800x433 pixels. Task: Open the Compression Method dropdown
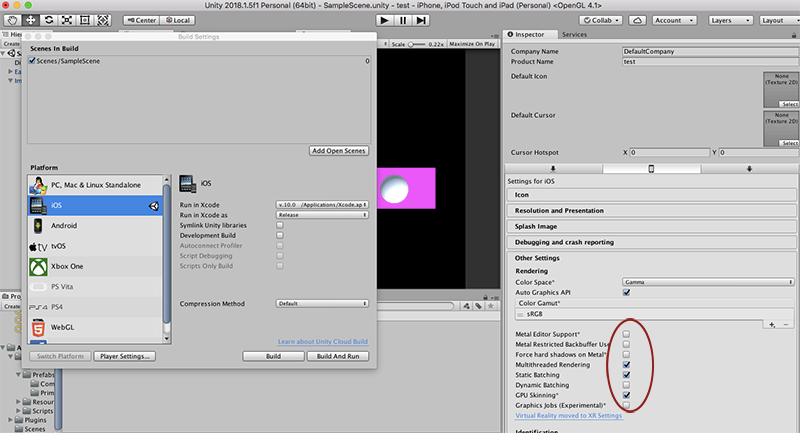322,303
